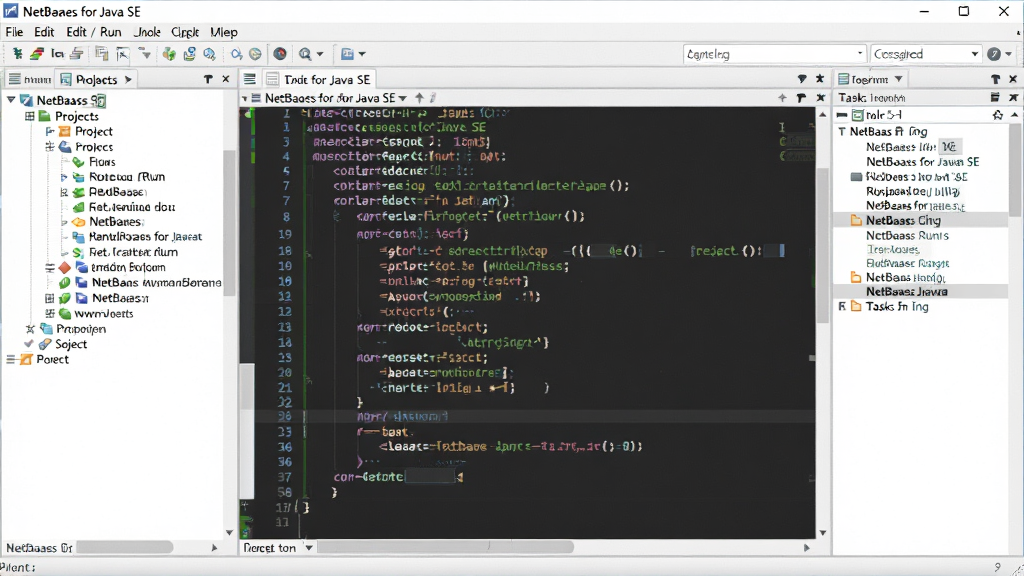This screenshot has height=576, width=1024.
Task: Toggle the pin icon on the editor tab bar
Action: tap(802, 79)
